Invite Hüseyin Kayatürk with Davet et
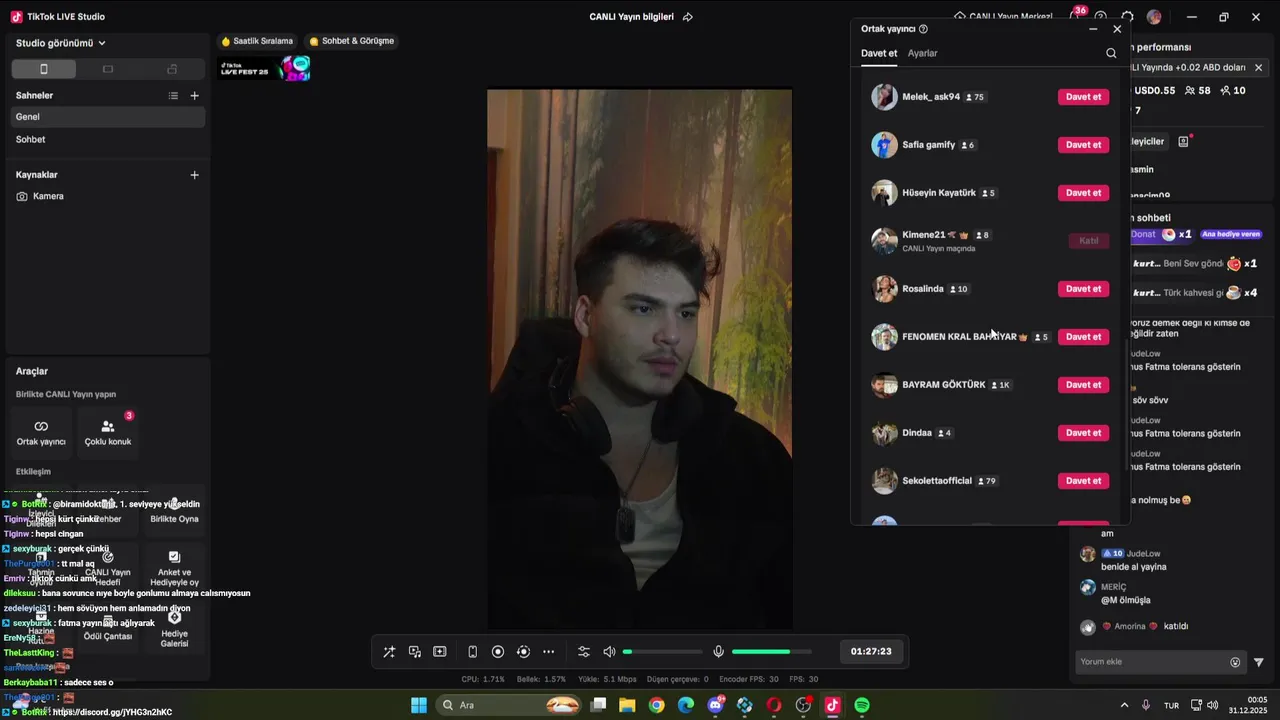 coord(1083,193)
